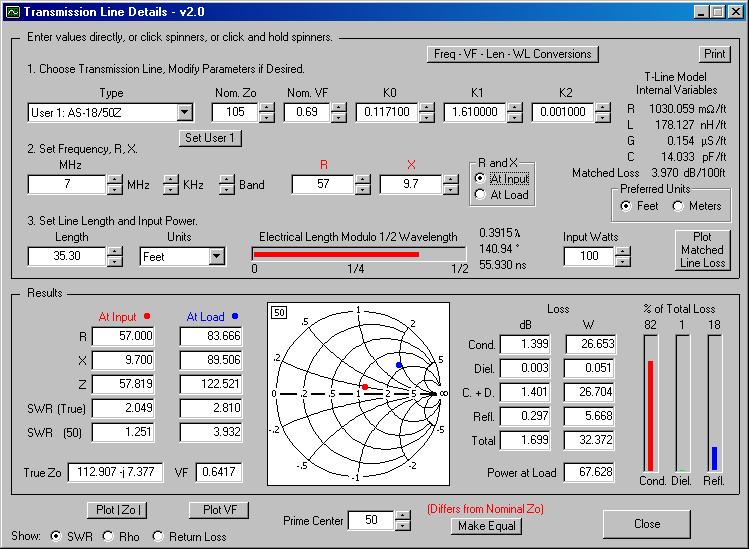Click the electrical length red bar
The image size is (749, 549).
335,254
